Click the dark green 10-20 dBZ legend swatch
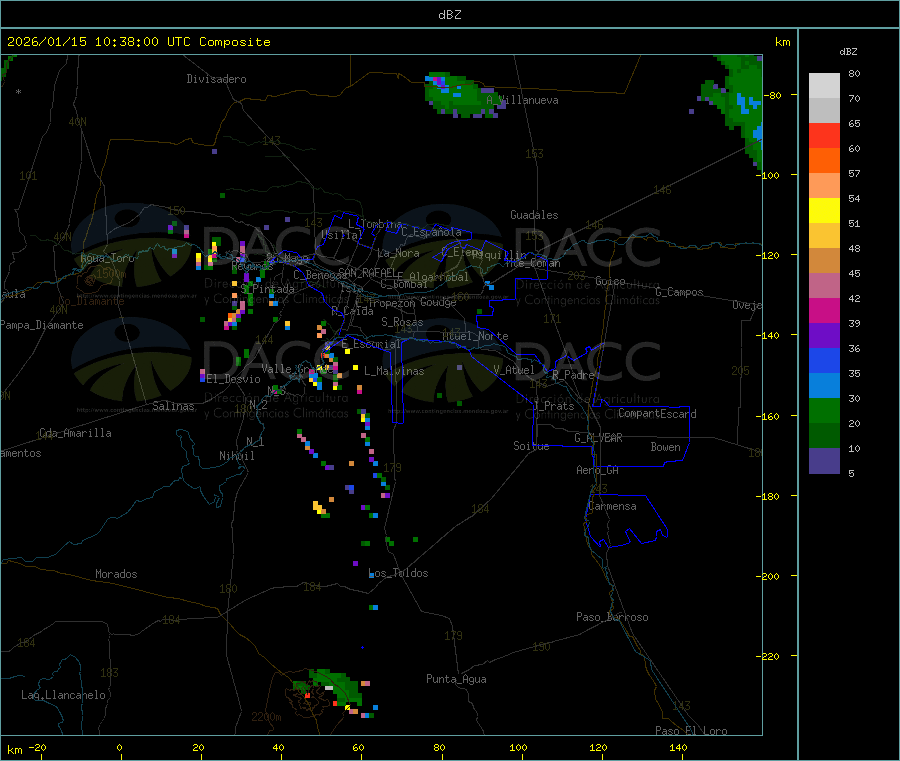The width and height of the screenshot is (900, 761). (x=824, y=436)
